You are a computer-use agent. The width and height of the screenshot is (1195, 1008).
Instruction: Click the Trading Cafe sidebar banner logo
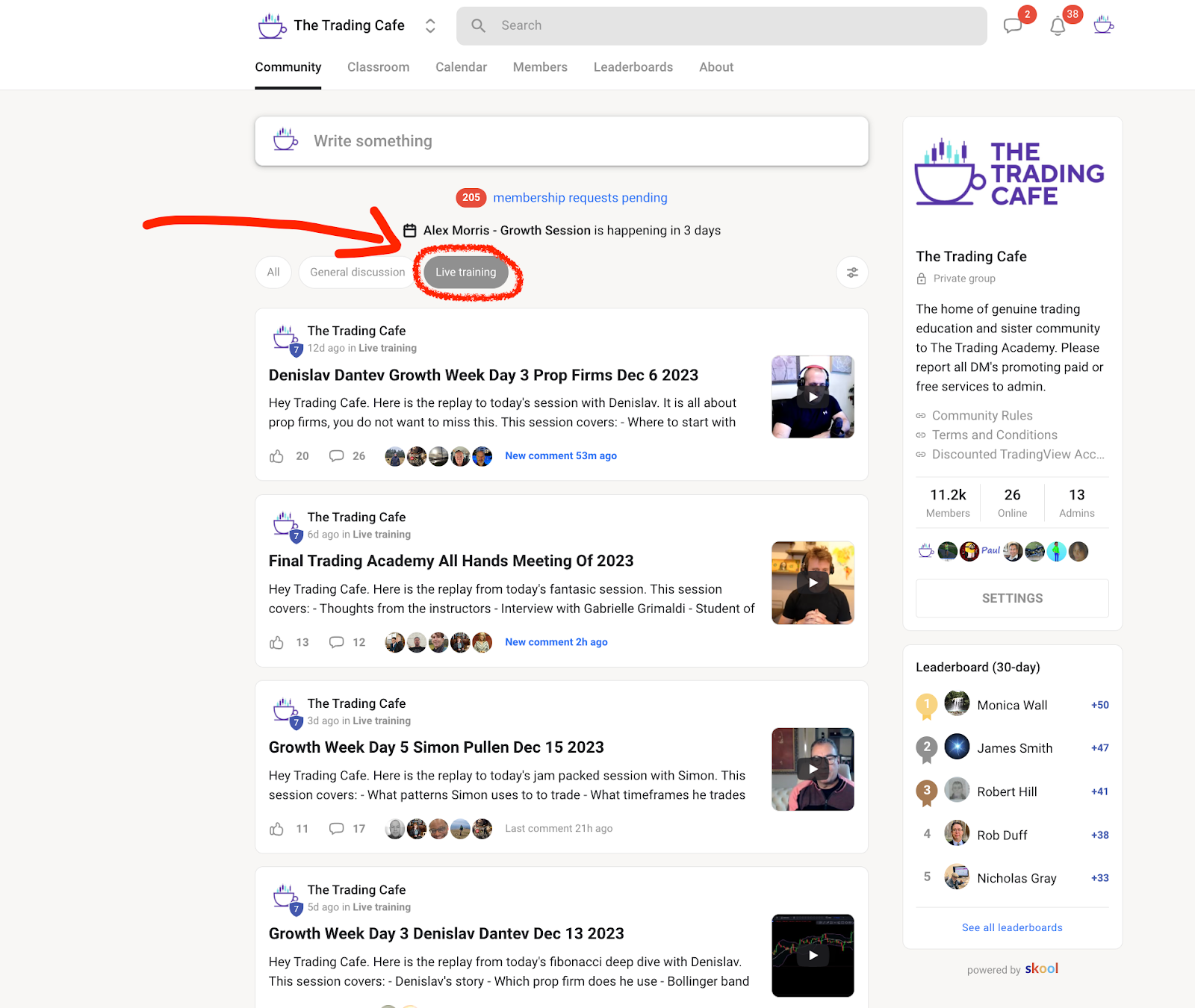(x=1010, y=172)
